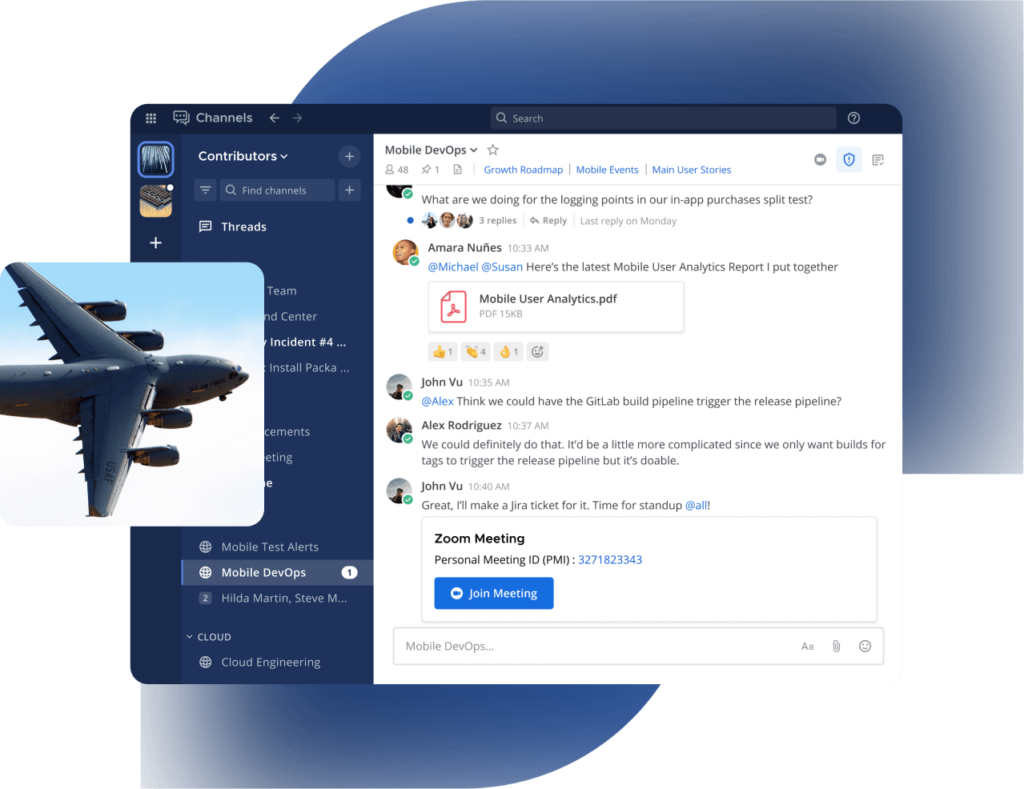This screenshot has height=789, width=1024.
Task: Open the Growth Roadmap link
Action: coord(523,169)
